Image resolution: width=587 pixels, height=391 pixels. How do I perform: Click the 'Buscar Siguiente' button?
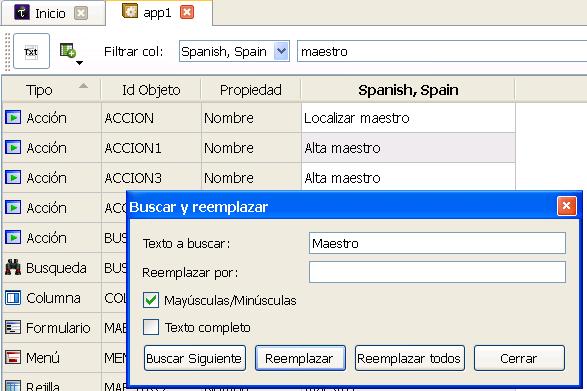click(x=195, y=358)
